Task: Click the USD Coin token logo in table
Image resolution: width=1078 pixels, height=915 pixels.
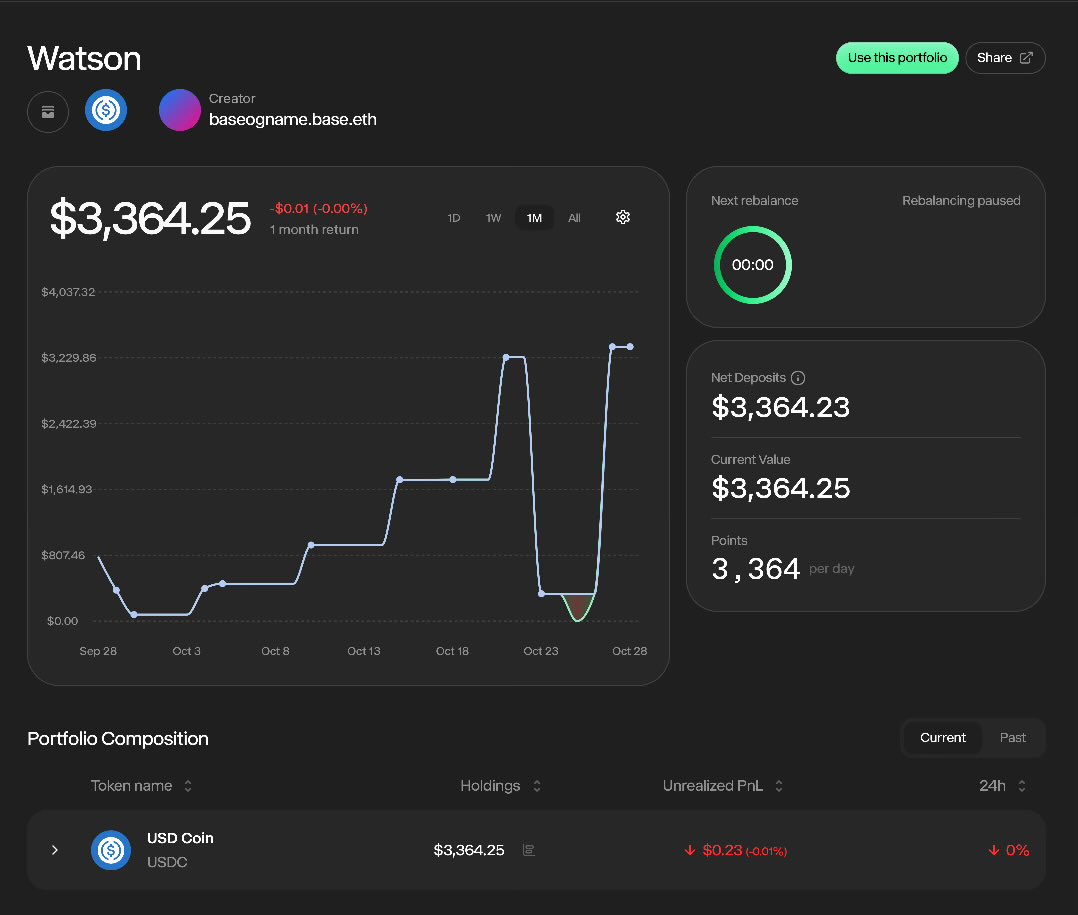Action: (111, 850)
